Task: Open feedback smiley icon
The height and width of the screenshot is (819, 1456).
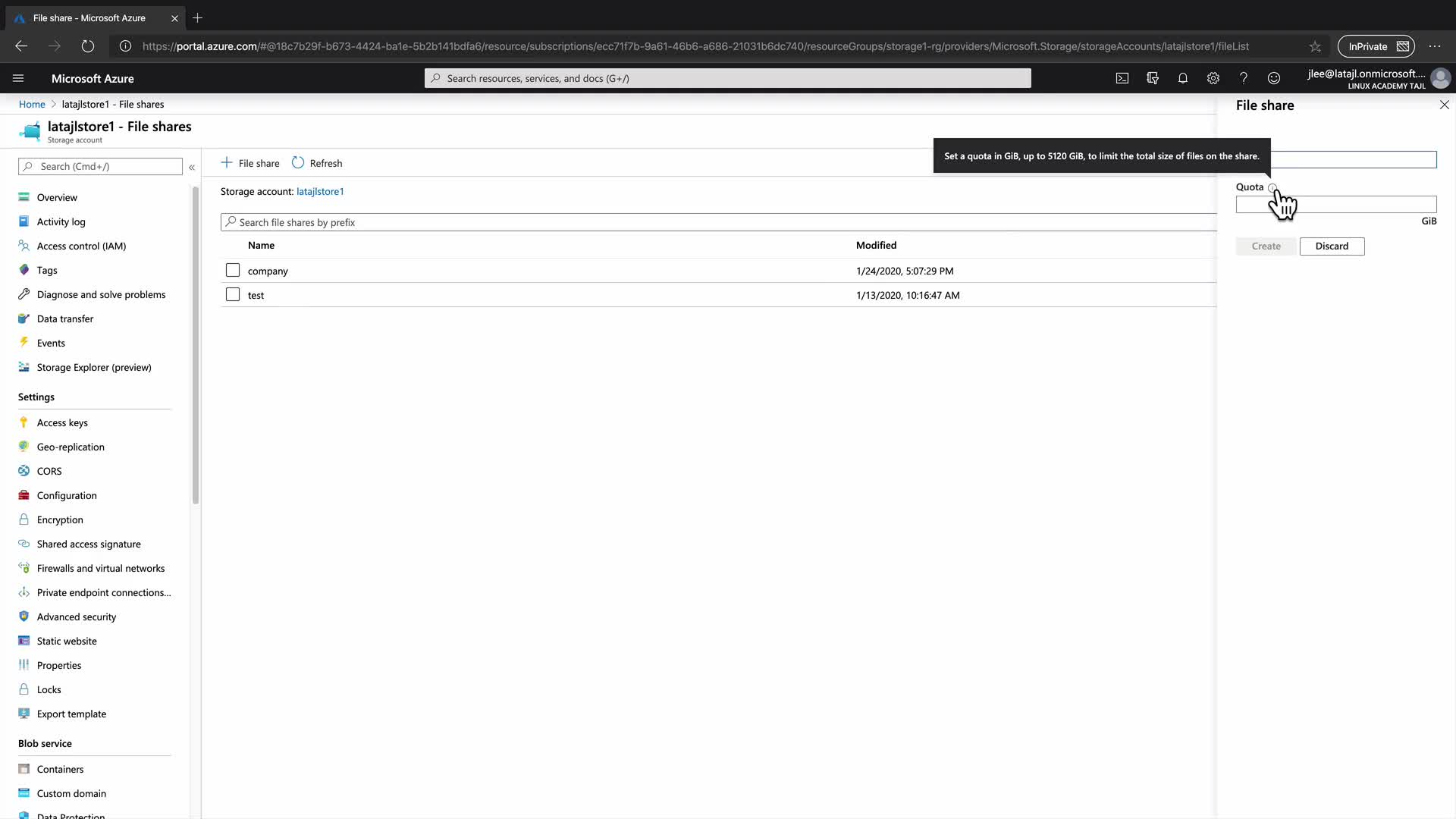Action: click(x=1273, y=78)
